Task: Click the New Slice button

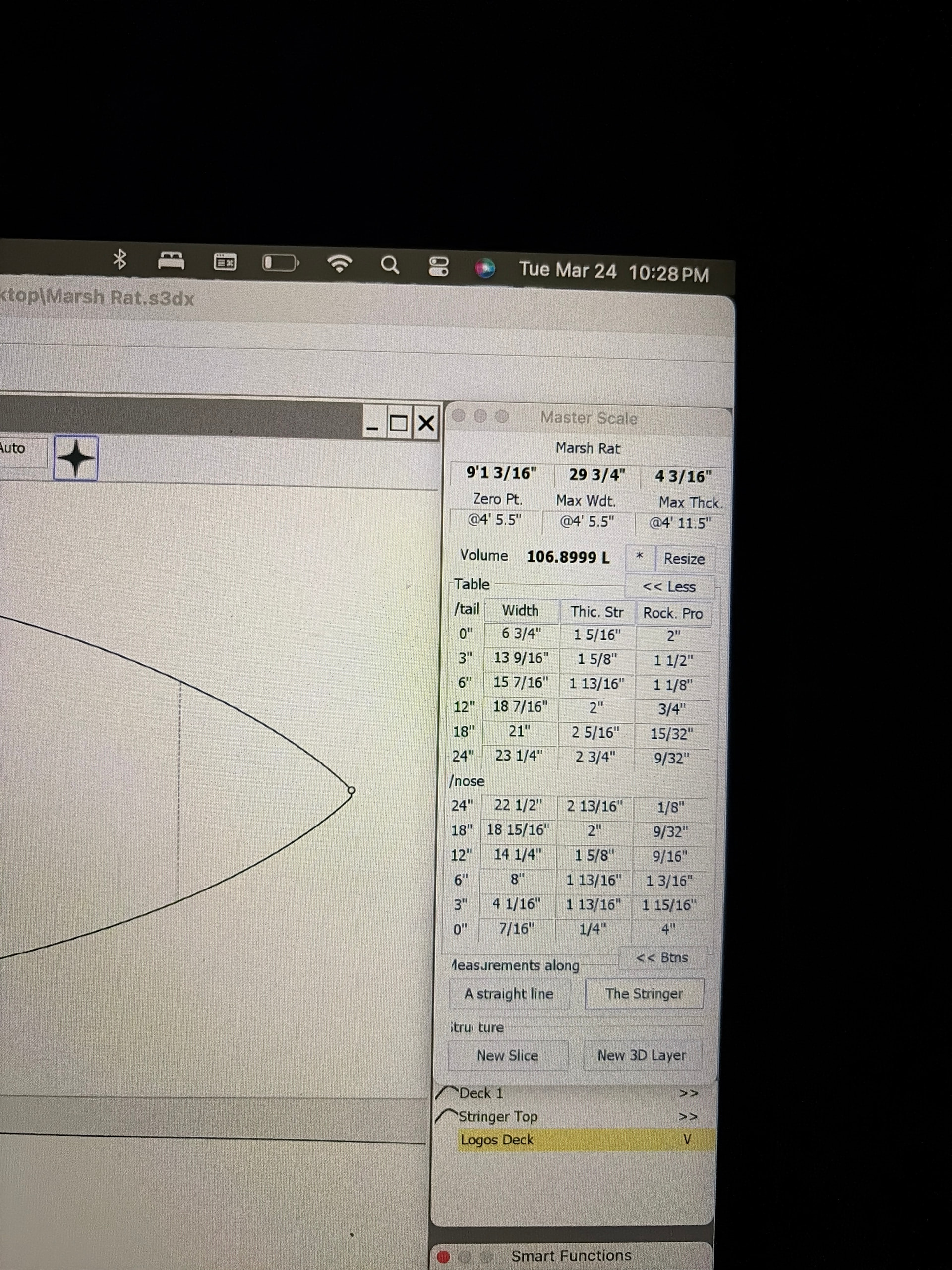Action: point(507,1055)
